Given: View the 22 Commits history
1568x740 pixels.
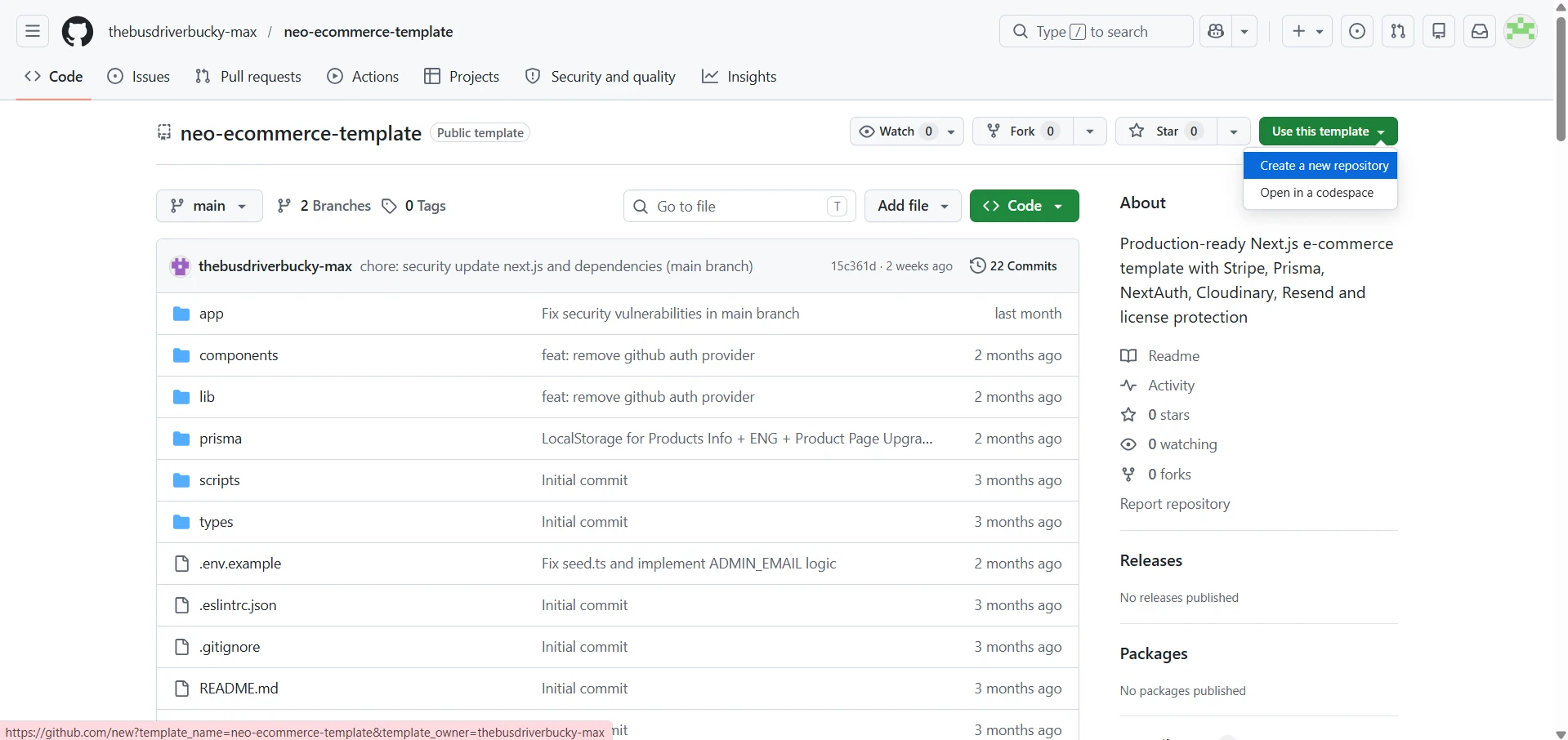Looking at the screenshot, I should click(x=1013, y=266).
